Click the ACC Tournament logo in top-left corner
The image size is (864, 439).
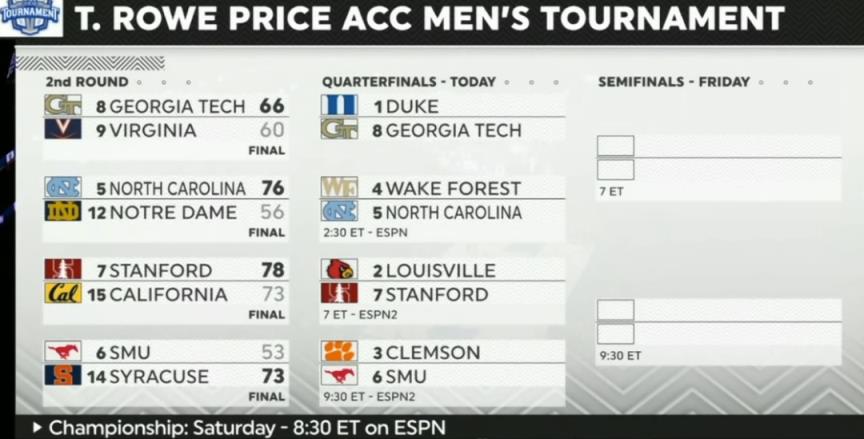(x=30, y=18)
